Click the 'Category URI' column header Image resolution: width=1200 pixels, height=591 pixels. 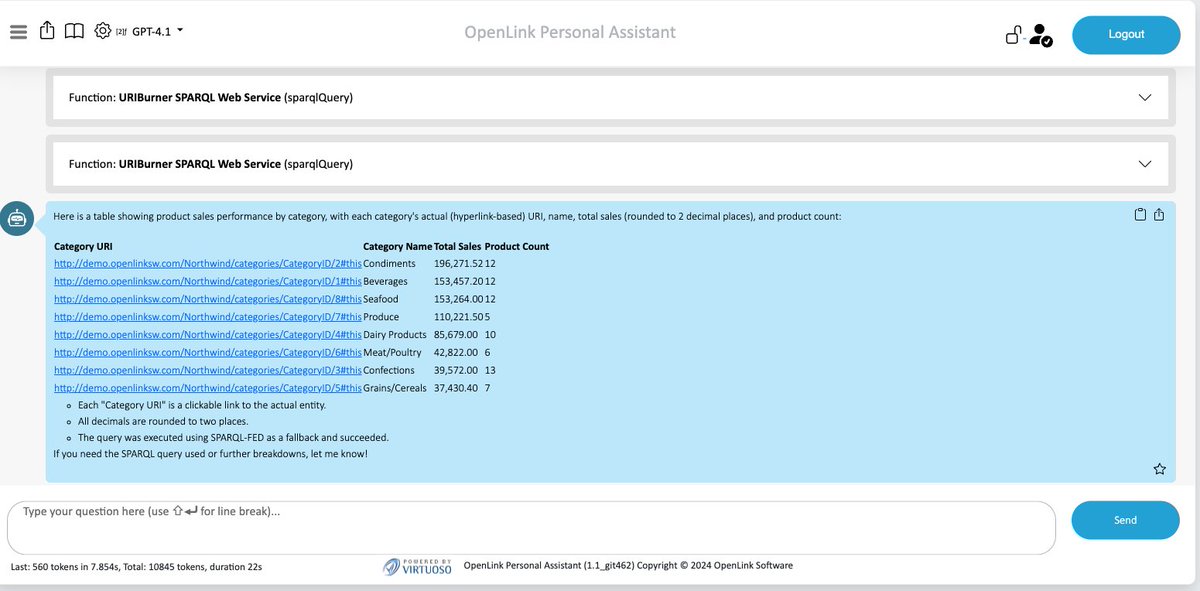(x=83, y=246)
